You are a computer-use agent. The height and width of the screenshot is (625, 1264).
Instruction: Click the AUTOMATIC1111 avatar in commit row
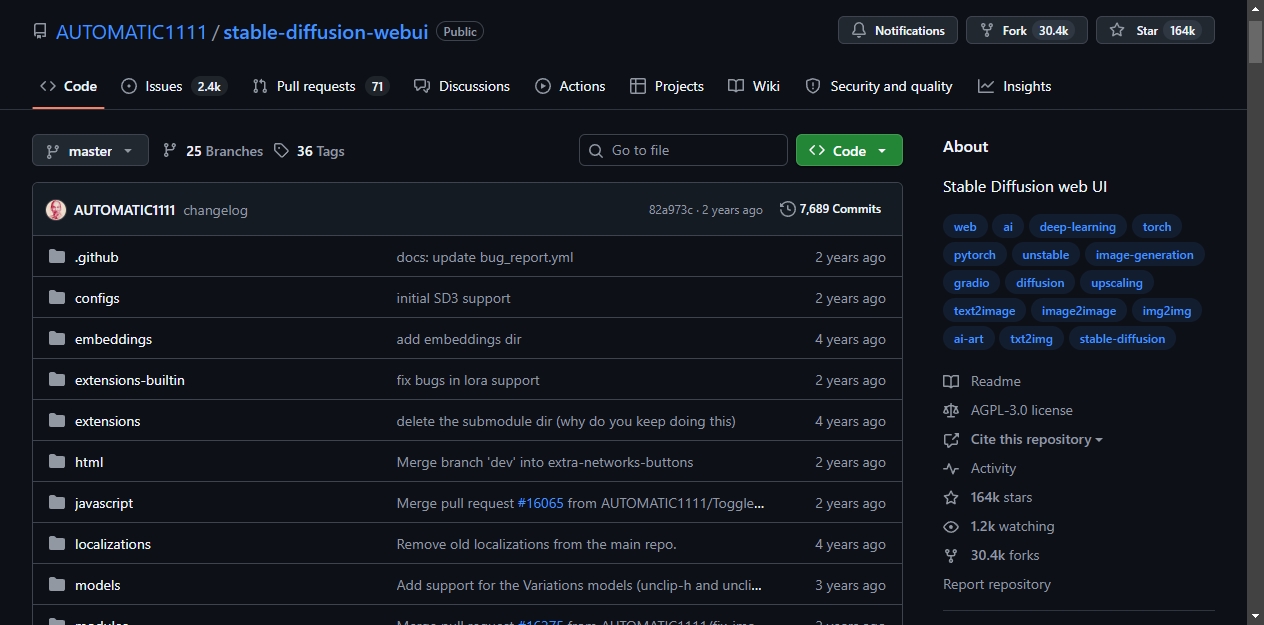click(x=56, y=210)
